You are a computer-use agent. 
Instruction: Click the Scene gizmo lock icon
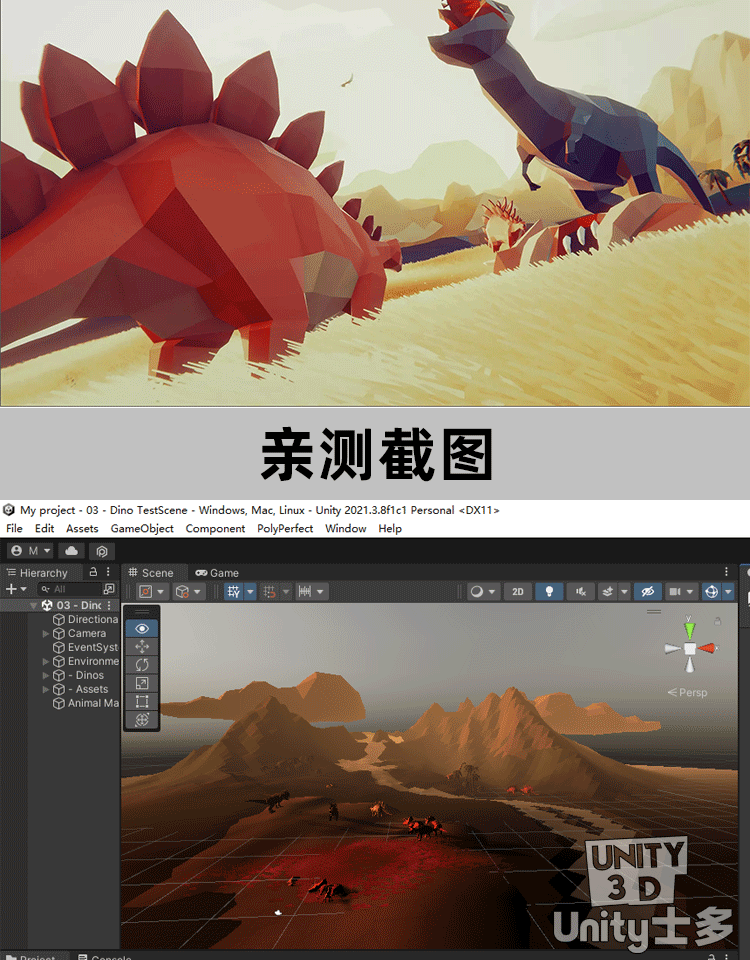(x=718, y=621)
